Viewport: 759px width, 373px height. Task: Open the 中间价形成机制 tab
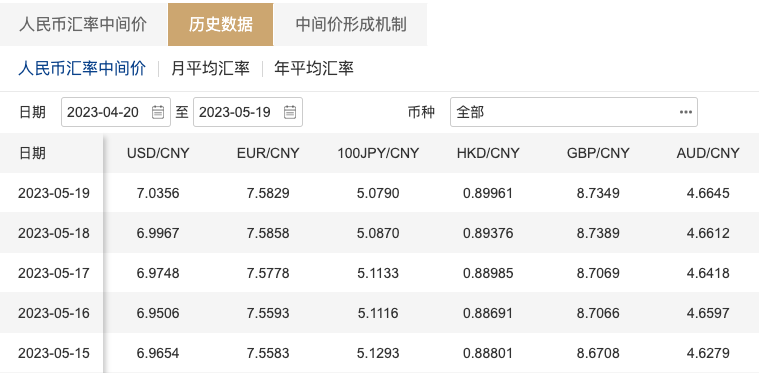pyautogui.click(x=350, y=25)
